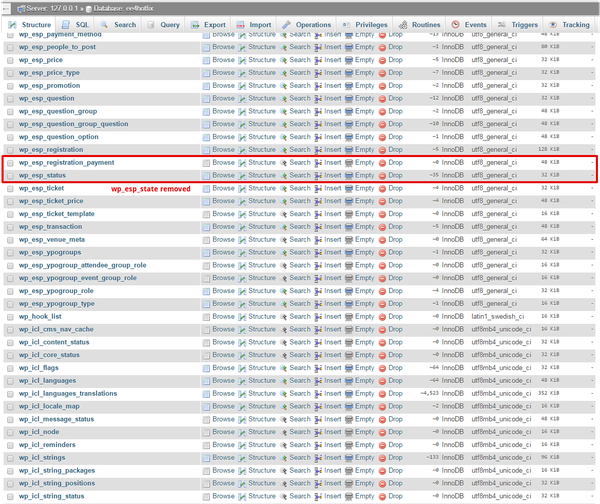Click the Search tab in top navigation
Viewport: 600px width, 504px height.
click(118, 25)
